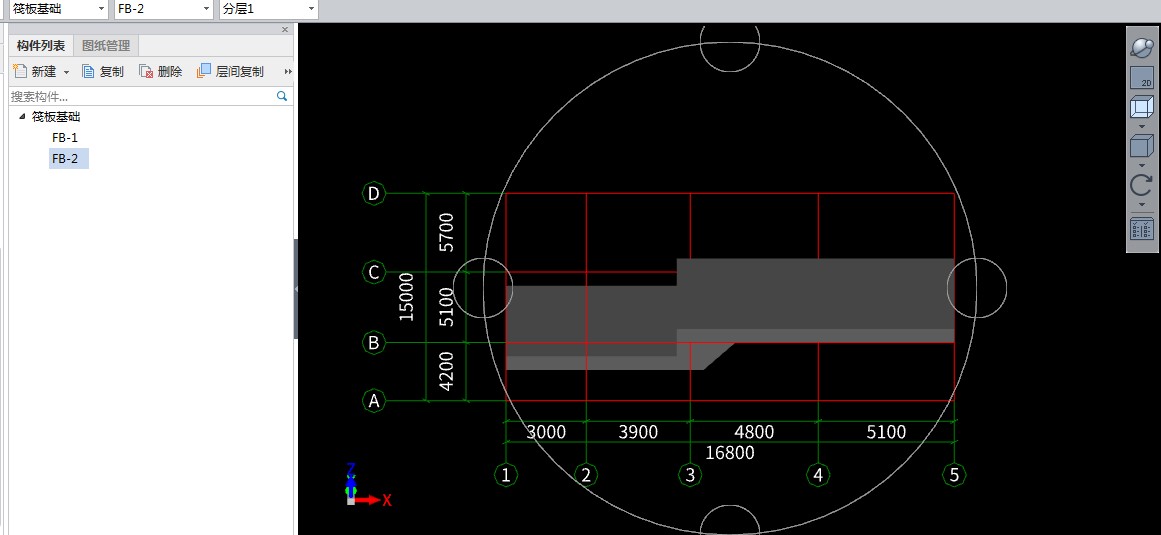Click the XZ coordinate axis indicator

click(368, 485)
